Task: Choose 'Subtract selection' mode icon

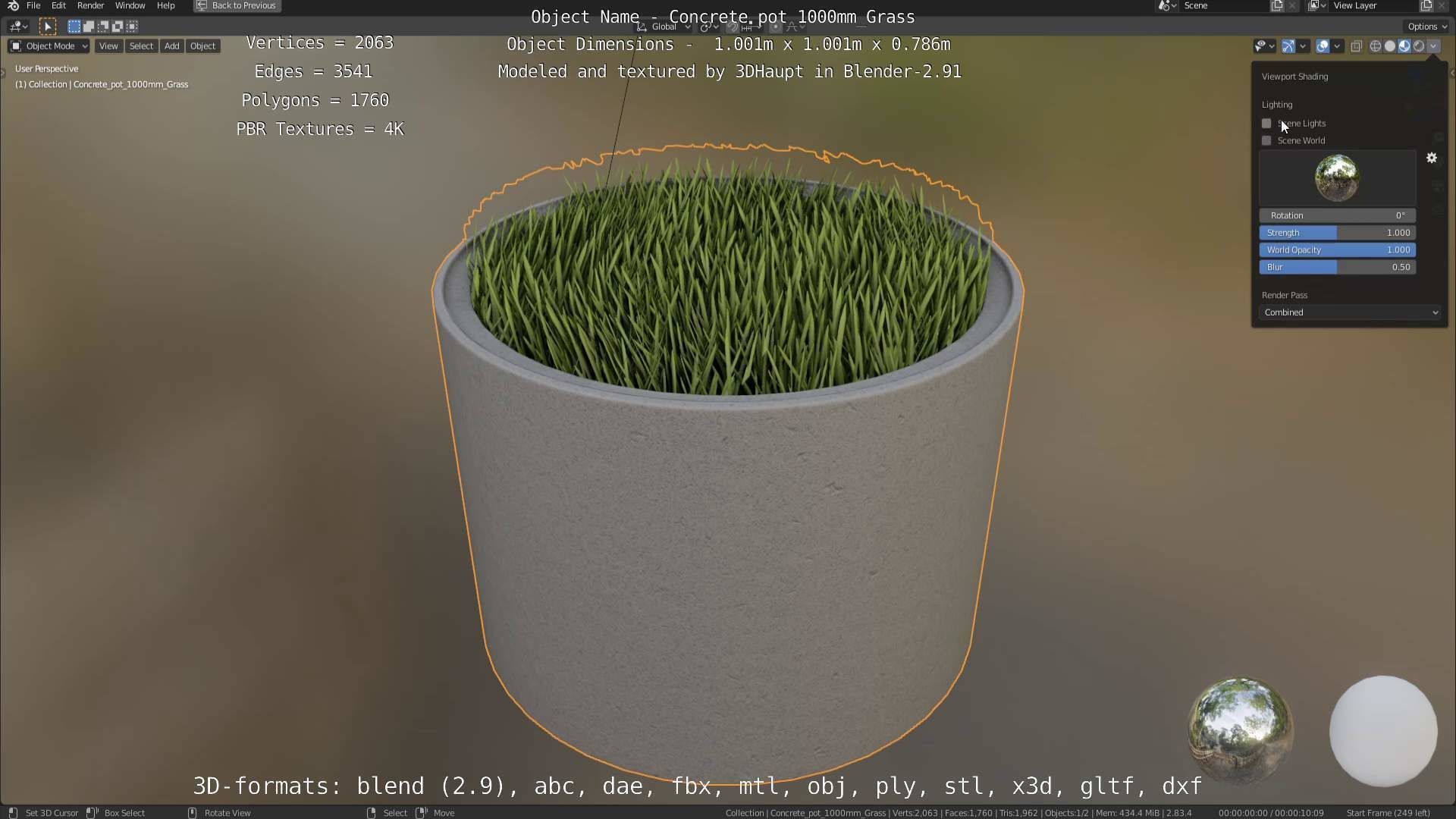Action: [x=103, y=27]
